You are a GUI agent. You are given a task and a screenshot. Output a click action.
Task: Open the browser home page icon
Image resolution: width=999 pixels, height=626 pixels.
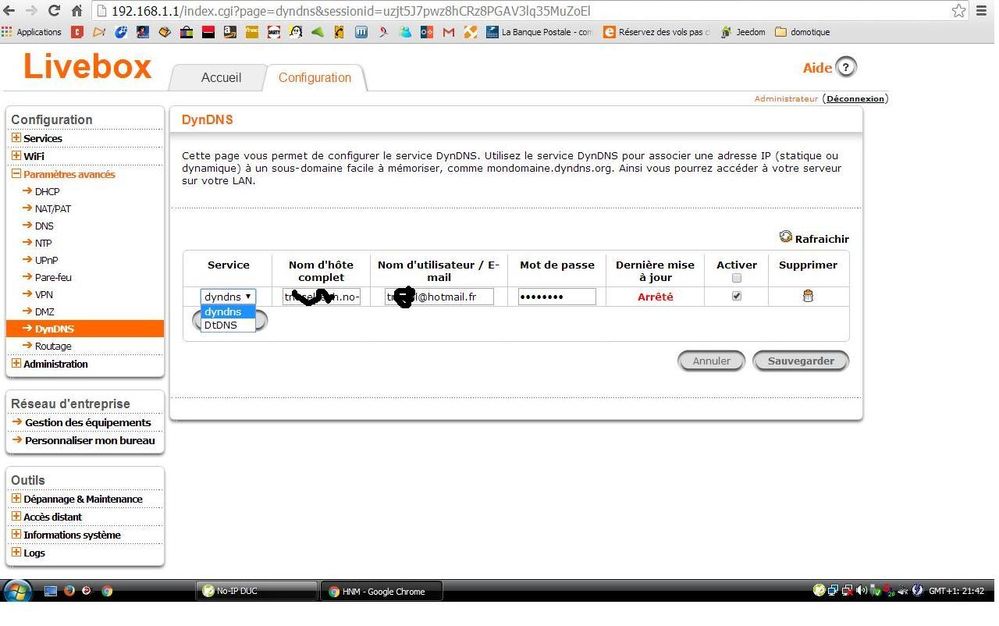click(76, 11)
